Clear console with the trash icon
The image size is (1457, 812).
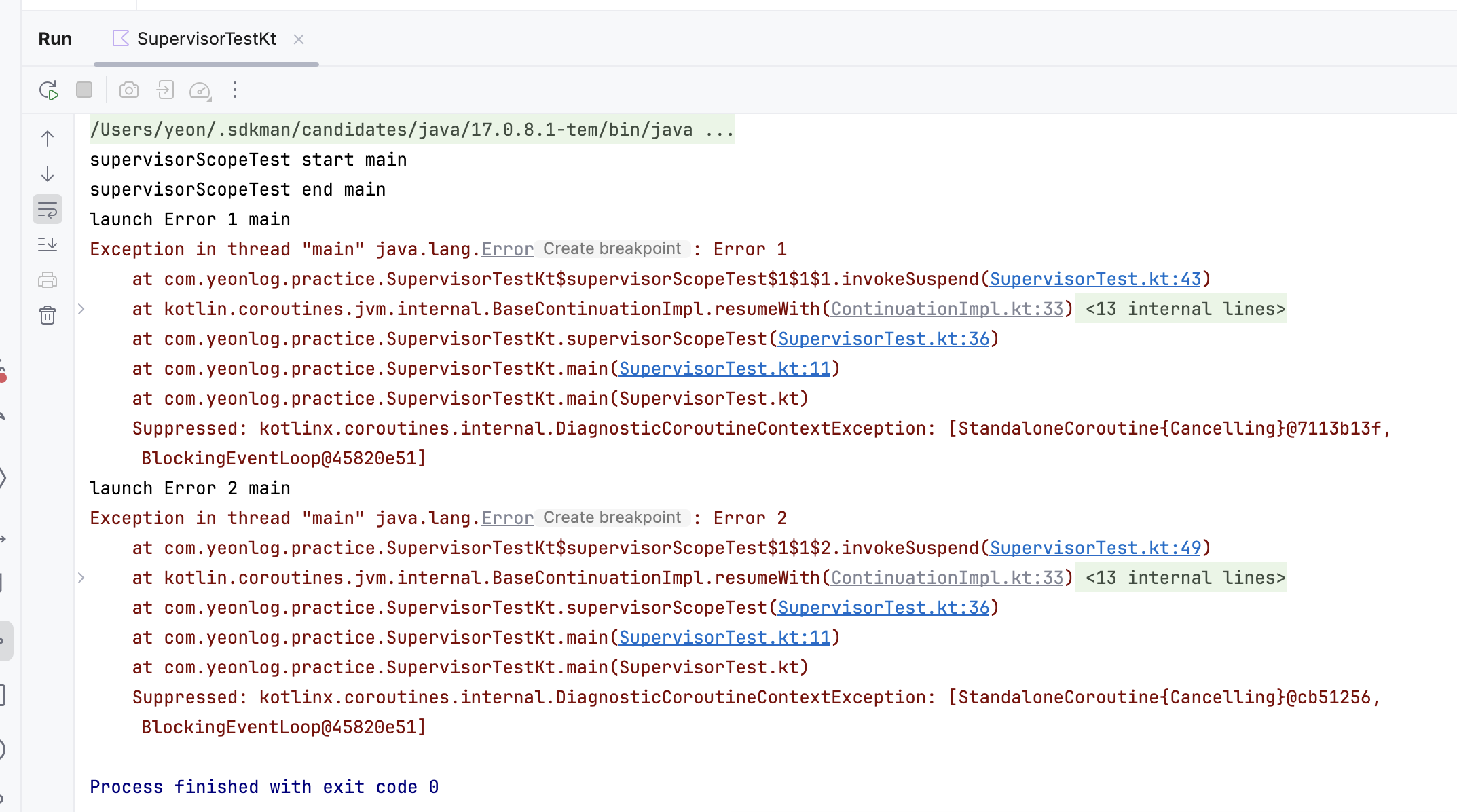click(x=48, y=315)
